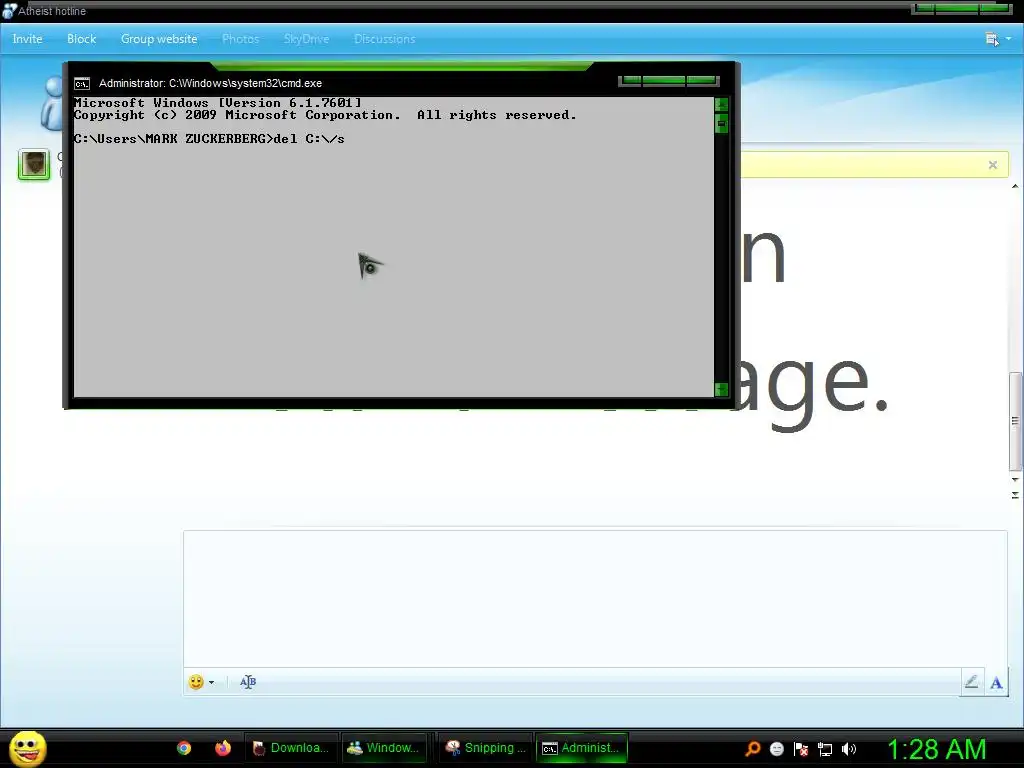Click the AB text tool icon
This screenshot has height=768, width=1024.
point(248,682)
